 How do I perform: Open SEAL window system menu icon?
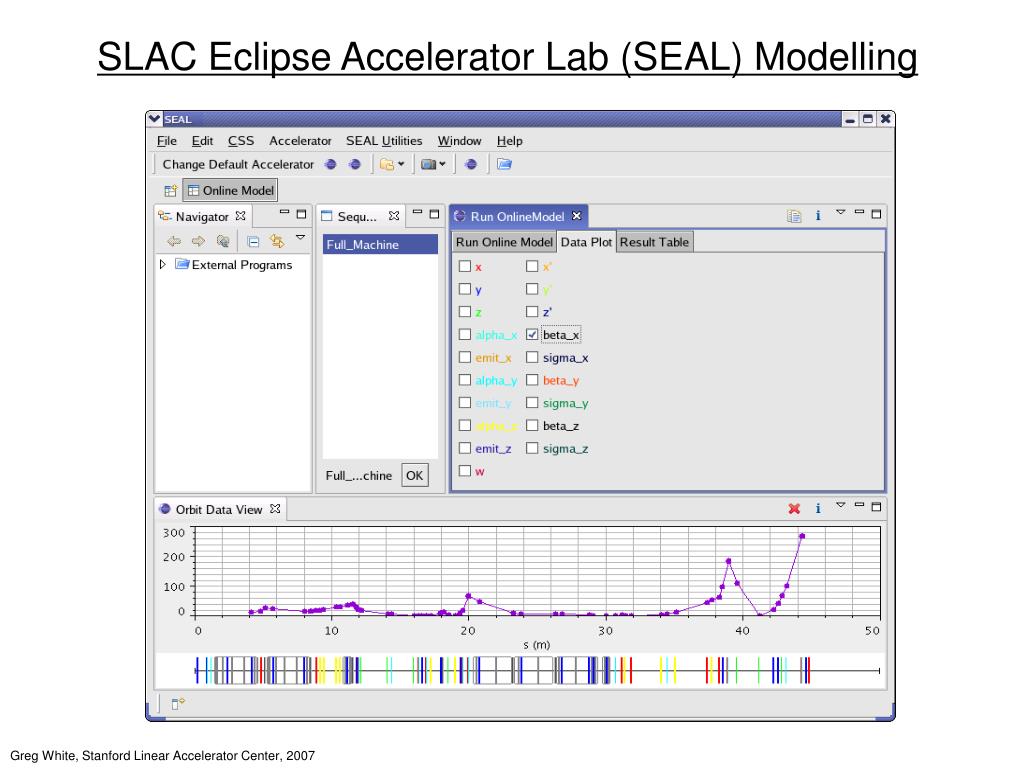coord(155,119)
